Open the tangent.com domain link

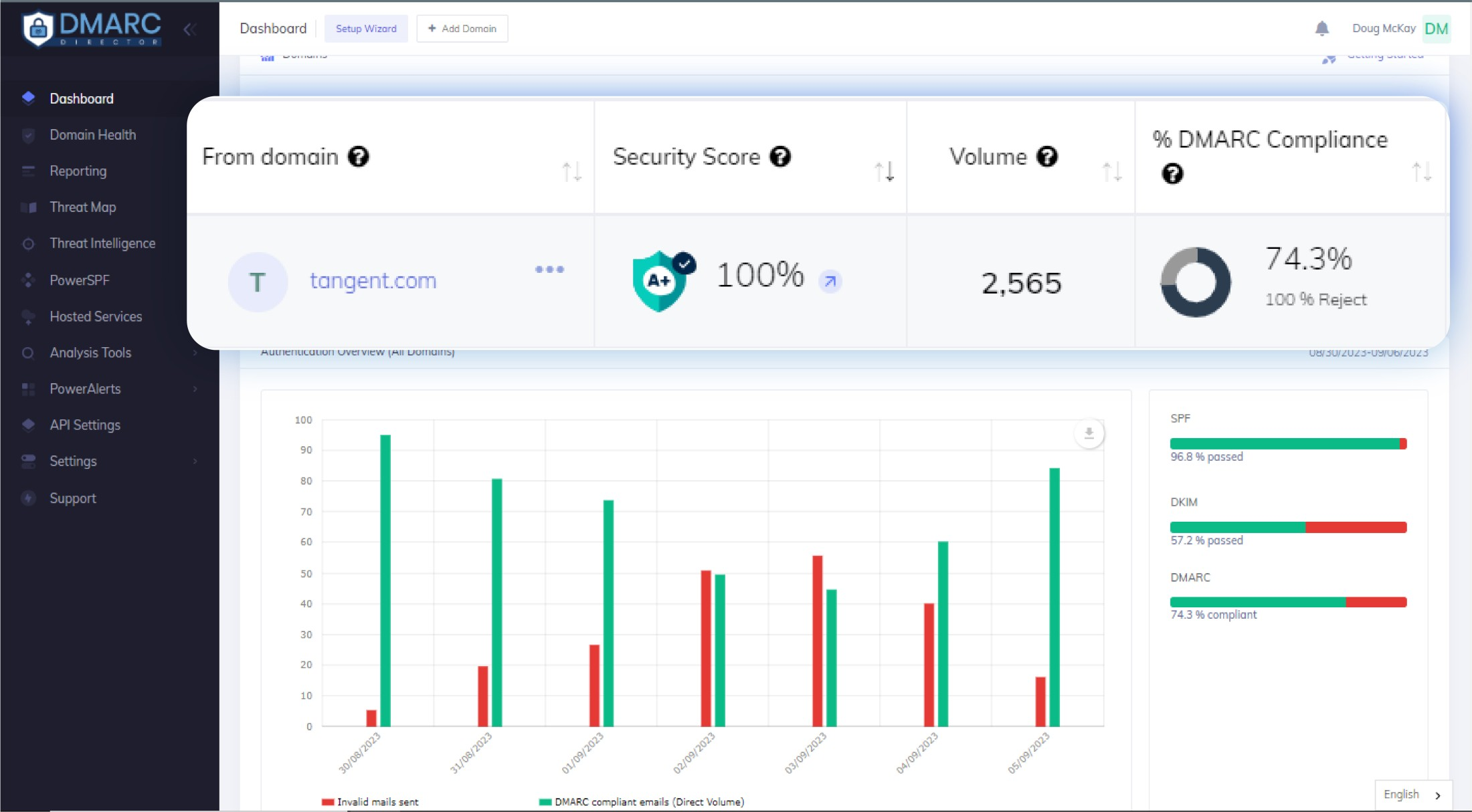373,280
